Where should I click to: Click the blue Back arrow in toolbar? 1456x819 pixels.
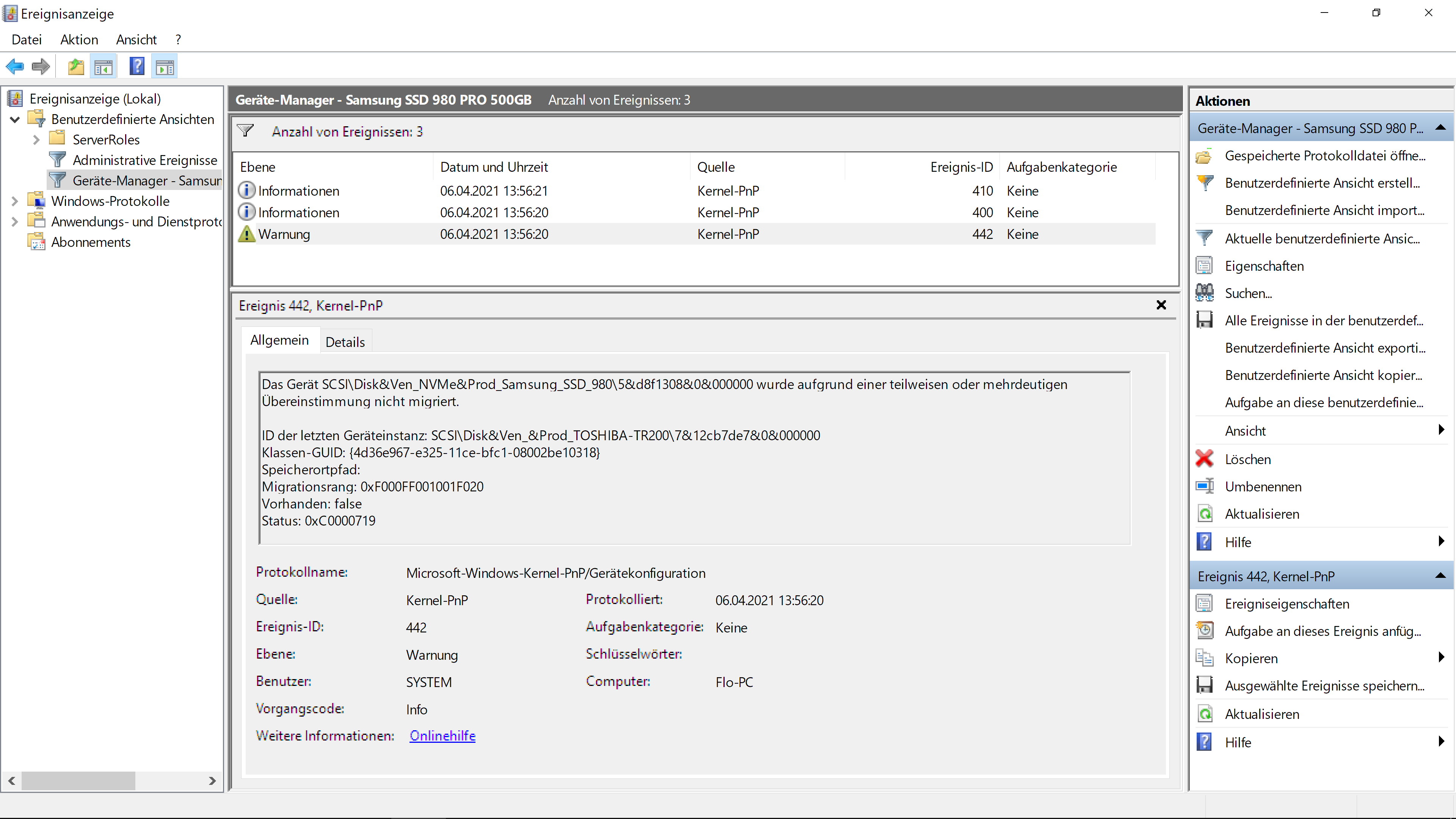(15, 67)
